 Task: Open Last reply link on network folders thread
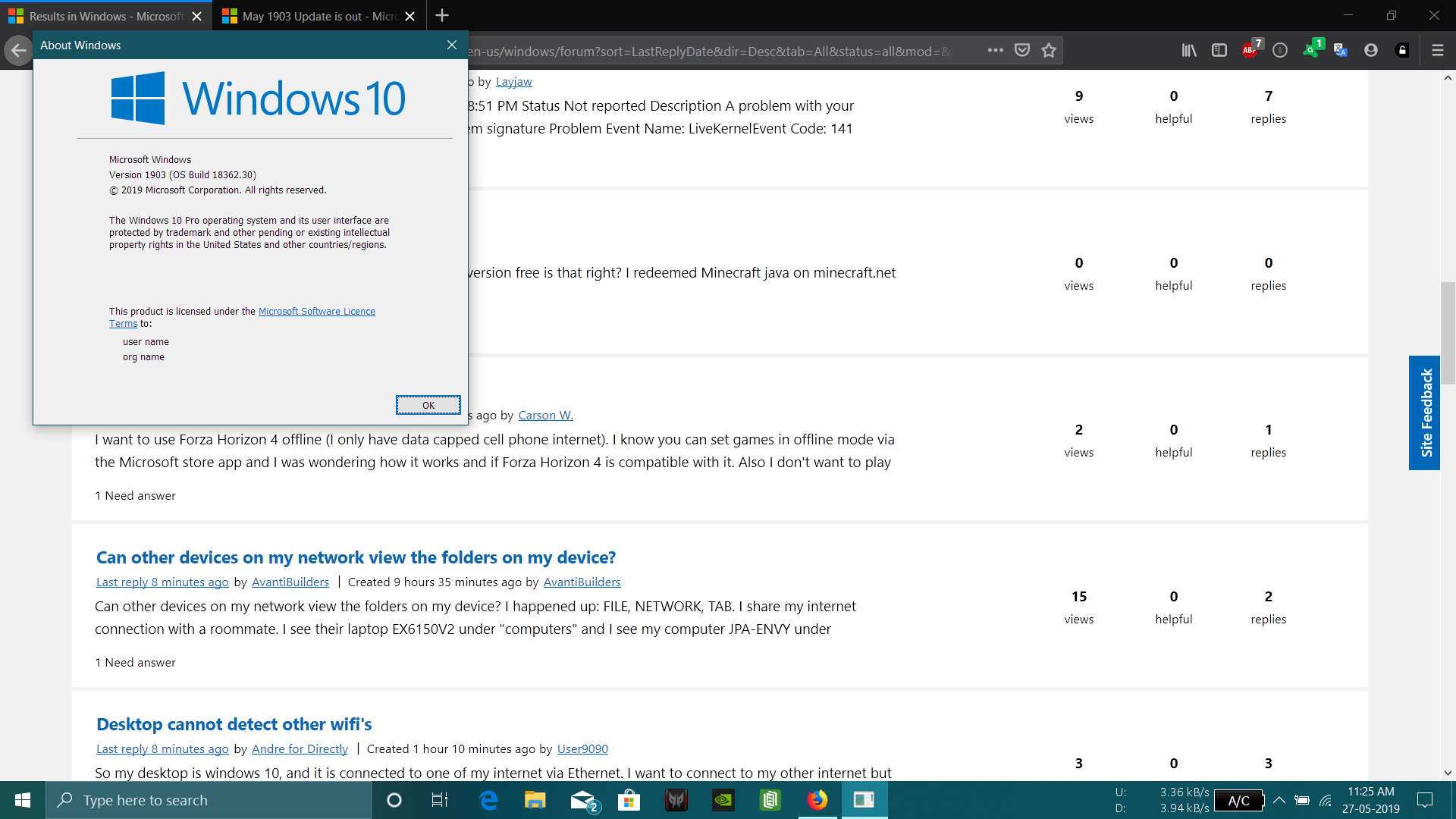pos(162,582)
